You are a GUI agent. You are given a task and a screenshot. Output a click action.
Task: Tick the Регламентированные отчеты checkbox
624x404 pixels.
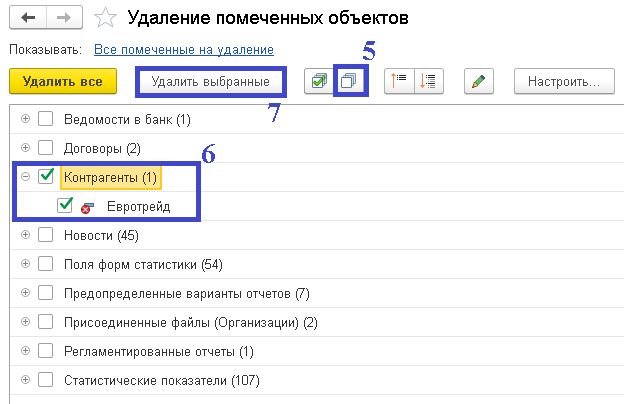pos(45,351)
